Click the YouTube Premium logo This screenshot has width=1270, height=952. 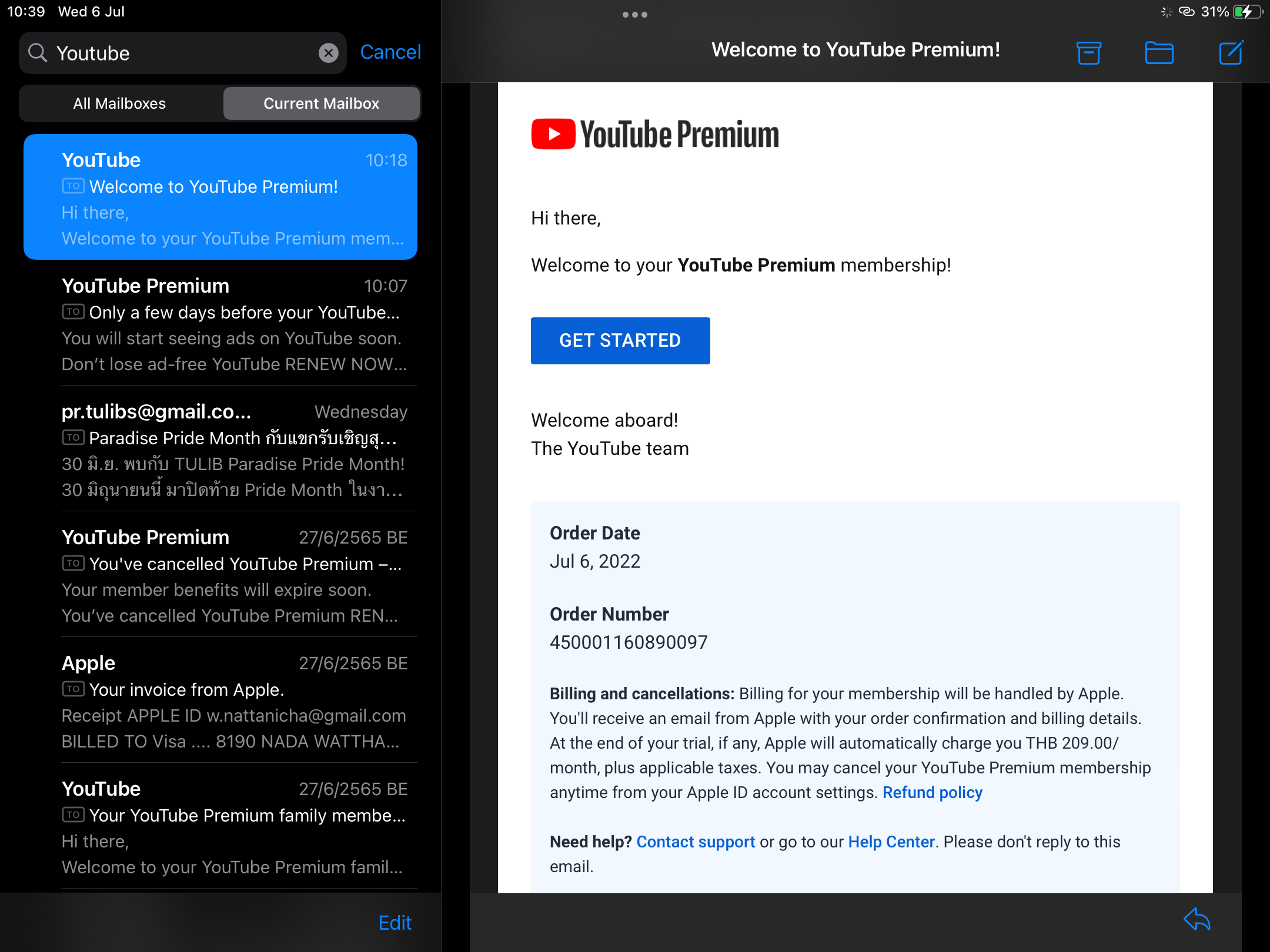(x=655, y=135)
